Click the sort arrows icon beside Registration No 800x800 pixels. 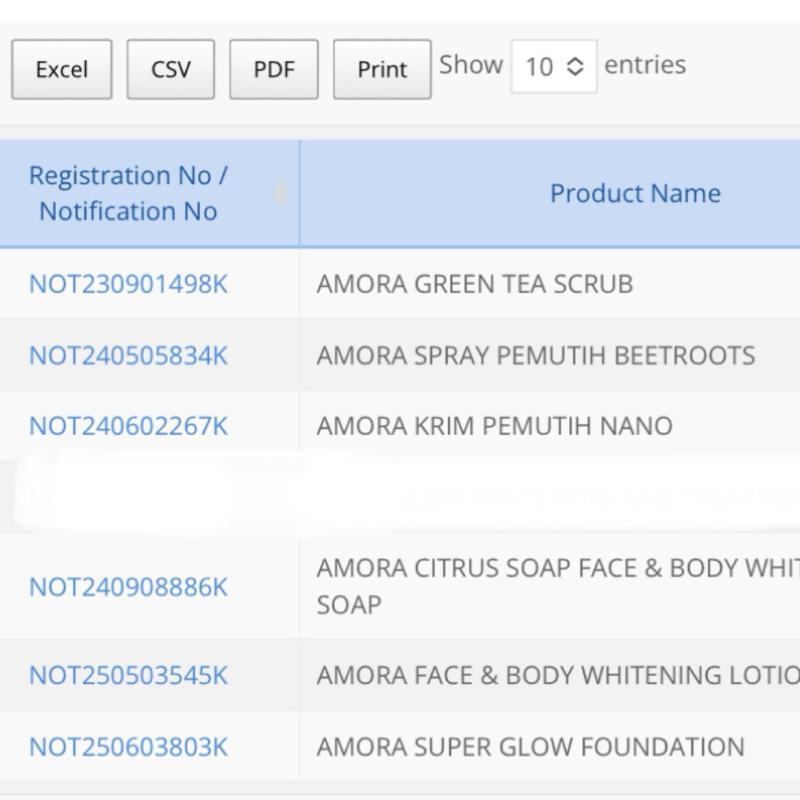click(x=281, y=193)
